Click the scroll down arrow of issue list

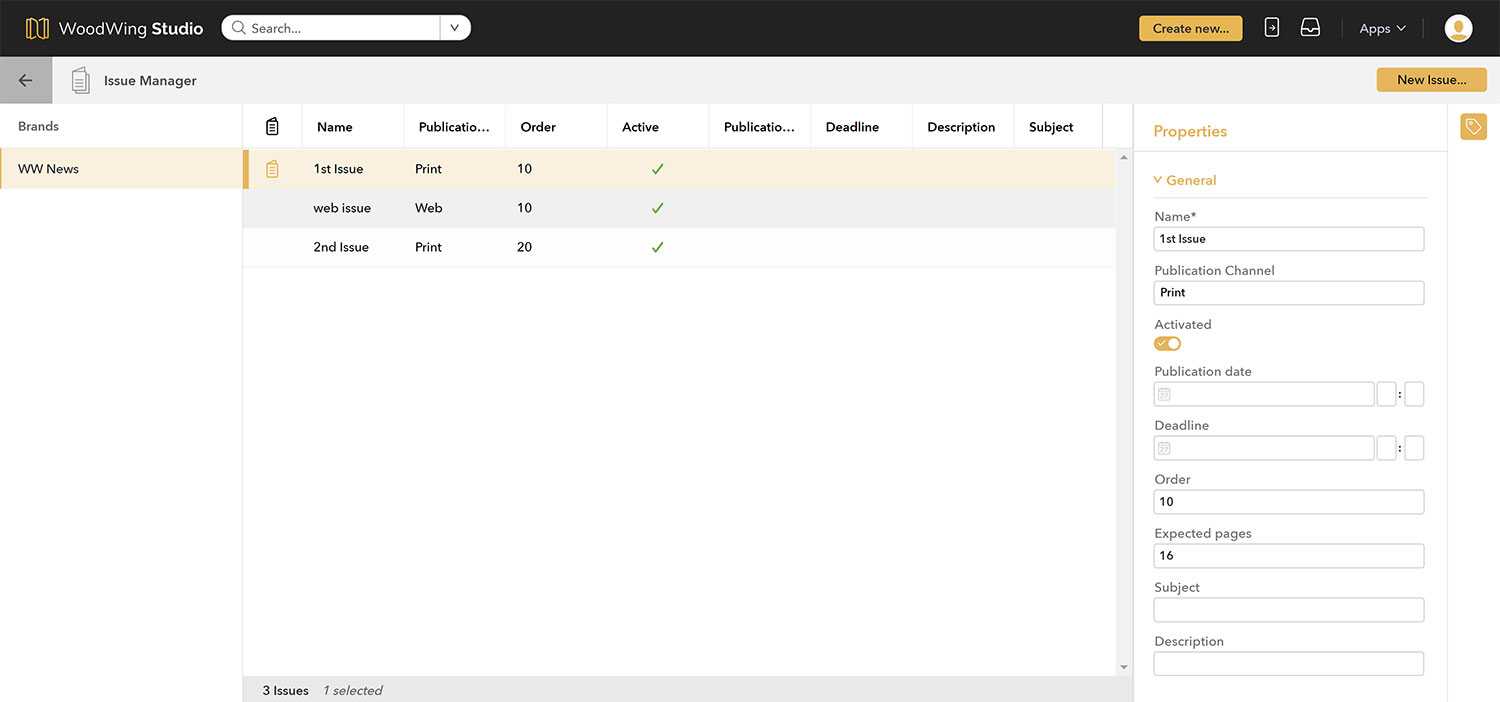click(x=1124, y=667)
